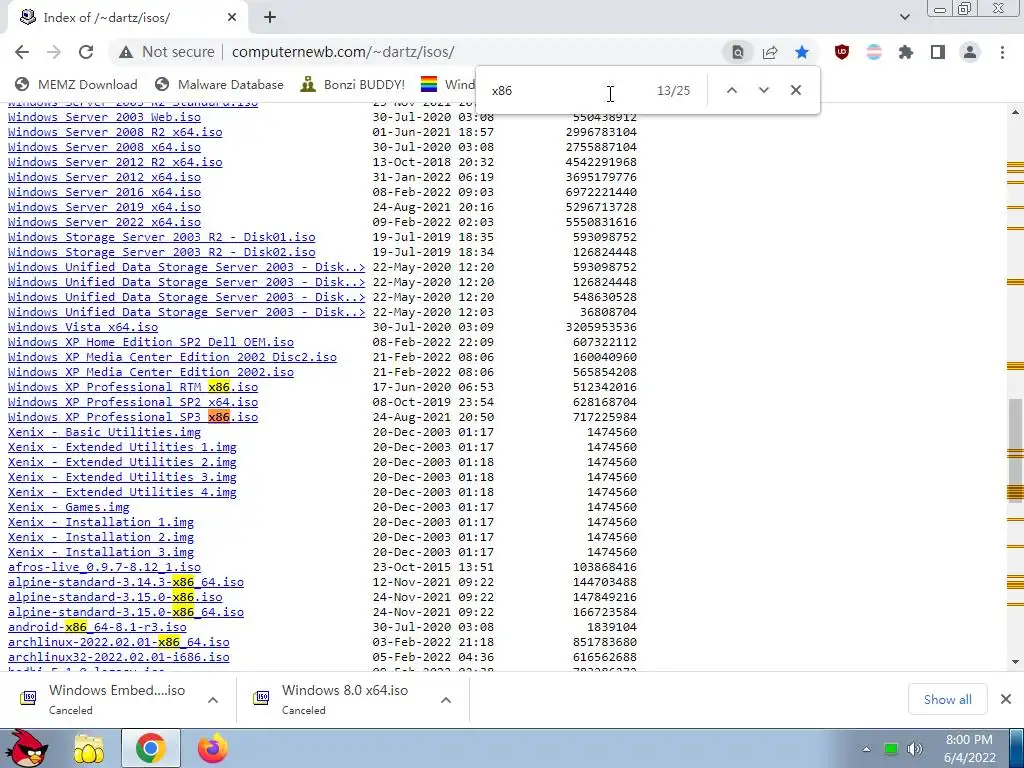Click Windows Storage Server 2003 R2 - Disk01.iso
The image size is (1024, 768).
161,237
